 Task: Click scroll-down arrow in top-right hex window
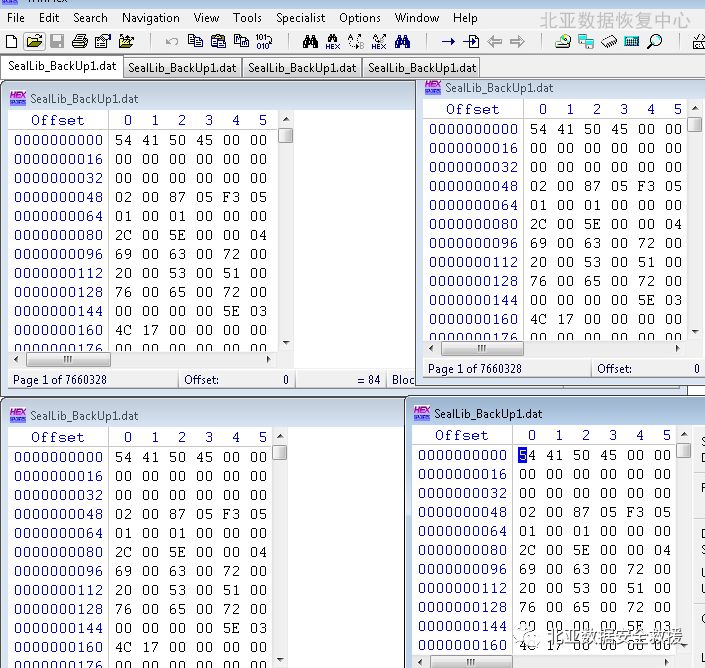(695, 332)
